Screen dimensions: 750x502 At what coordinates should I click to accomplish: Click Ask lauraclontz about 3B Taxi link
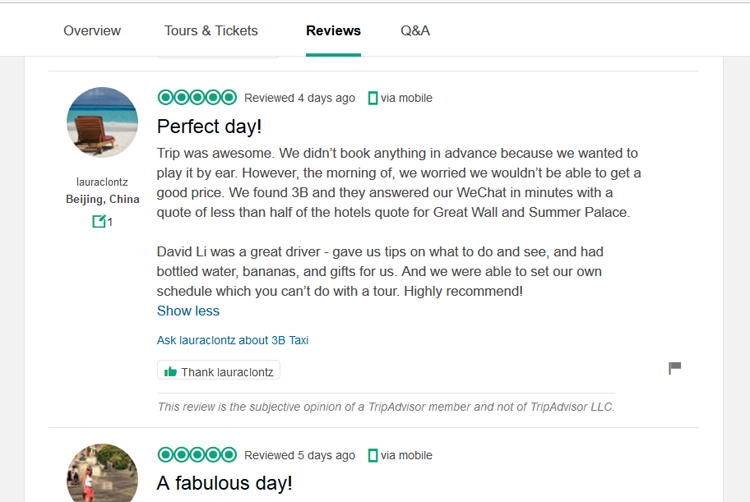click(x=232, y=340)
